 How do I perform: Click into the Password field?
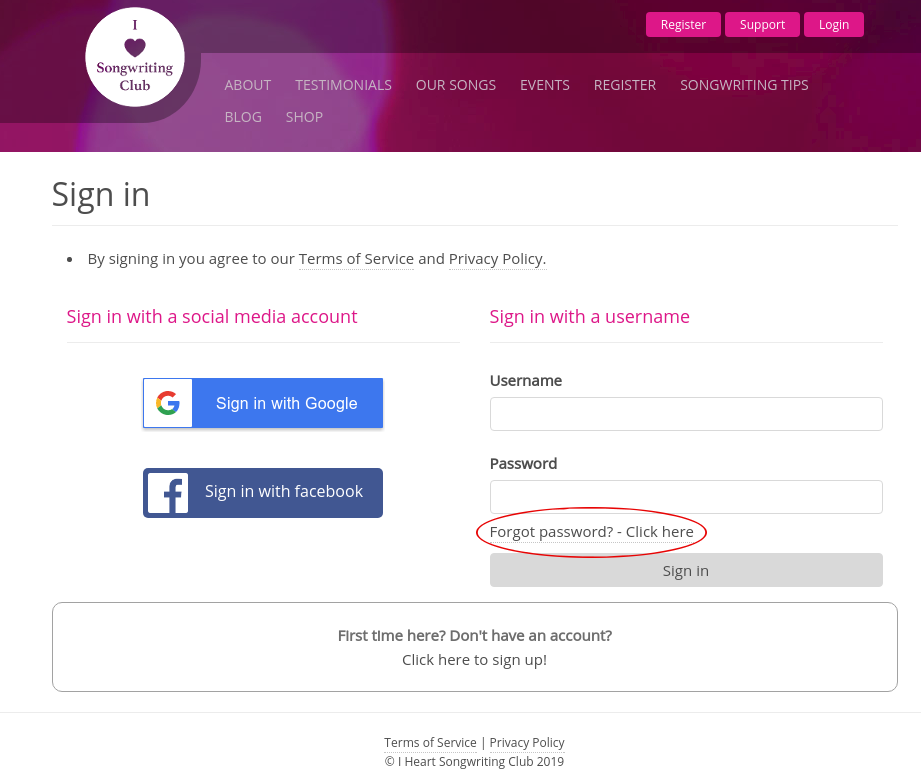click(686, 497)
